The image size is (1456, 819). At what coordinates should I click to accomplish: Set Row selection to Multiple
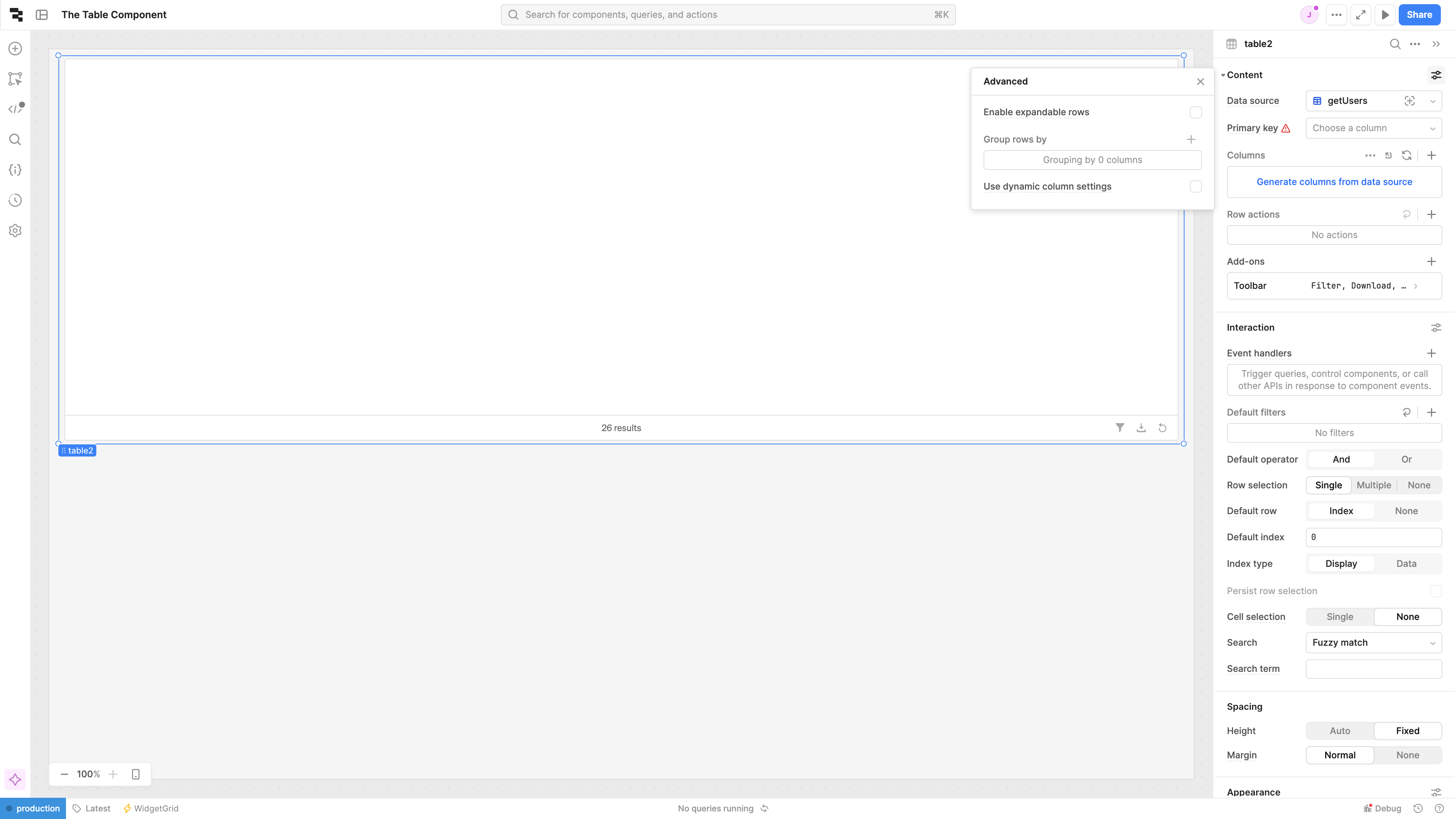coord(1374,485)
